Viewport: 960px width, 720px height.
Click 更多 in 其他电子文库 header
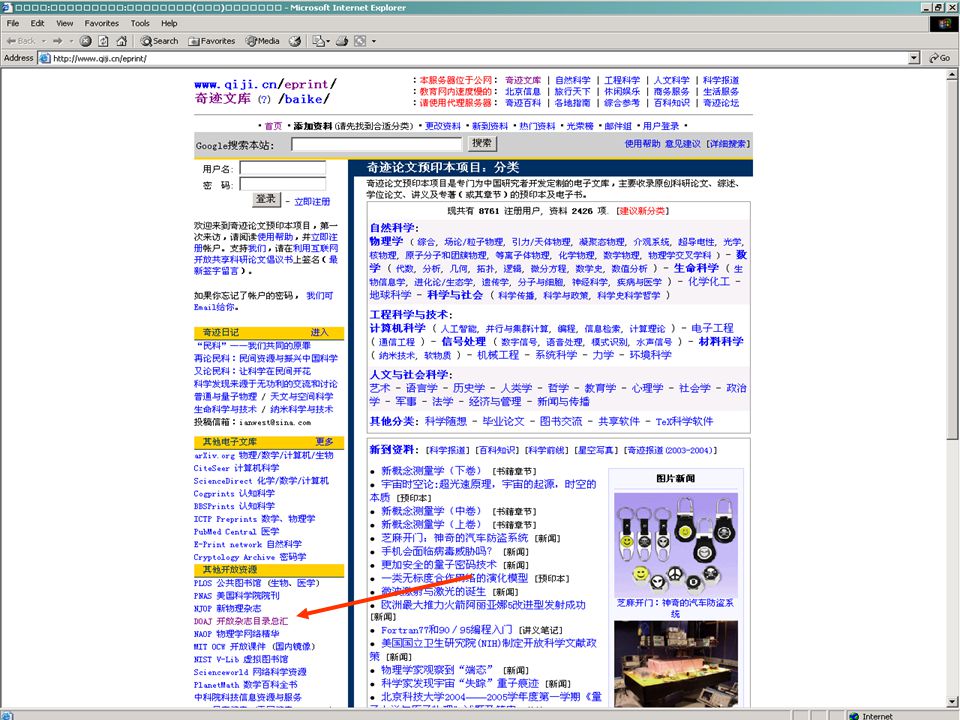[x=324, y=442]
